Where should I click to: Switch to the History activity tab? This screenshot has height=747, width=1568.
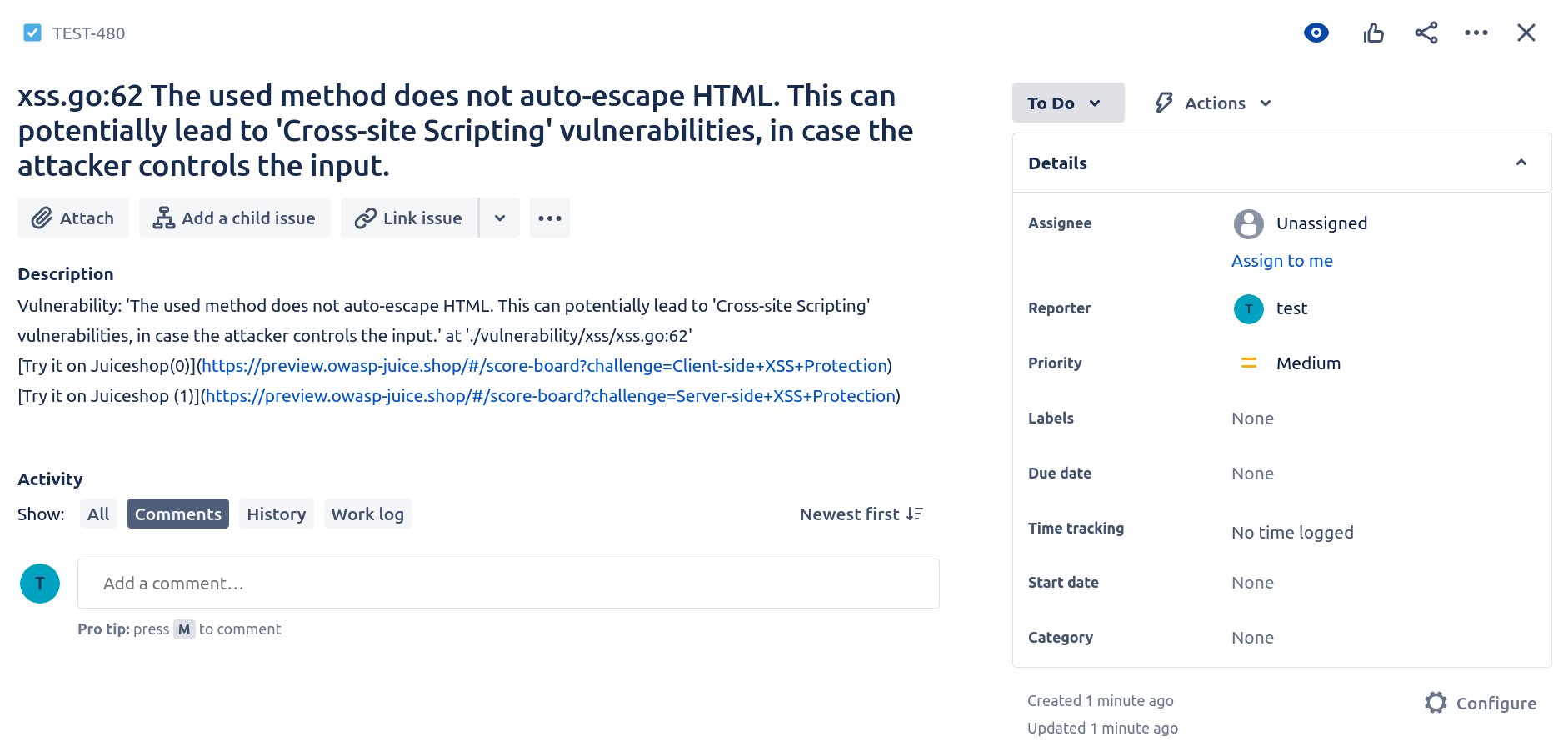click(276, 514)
